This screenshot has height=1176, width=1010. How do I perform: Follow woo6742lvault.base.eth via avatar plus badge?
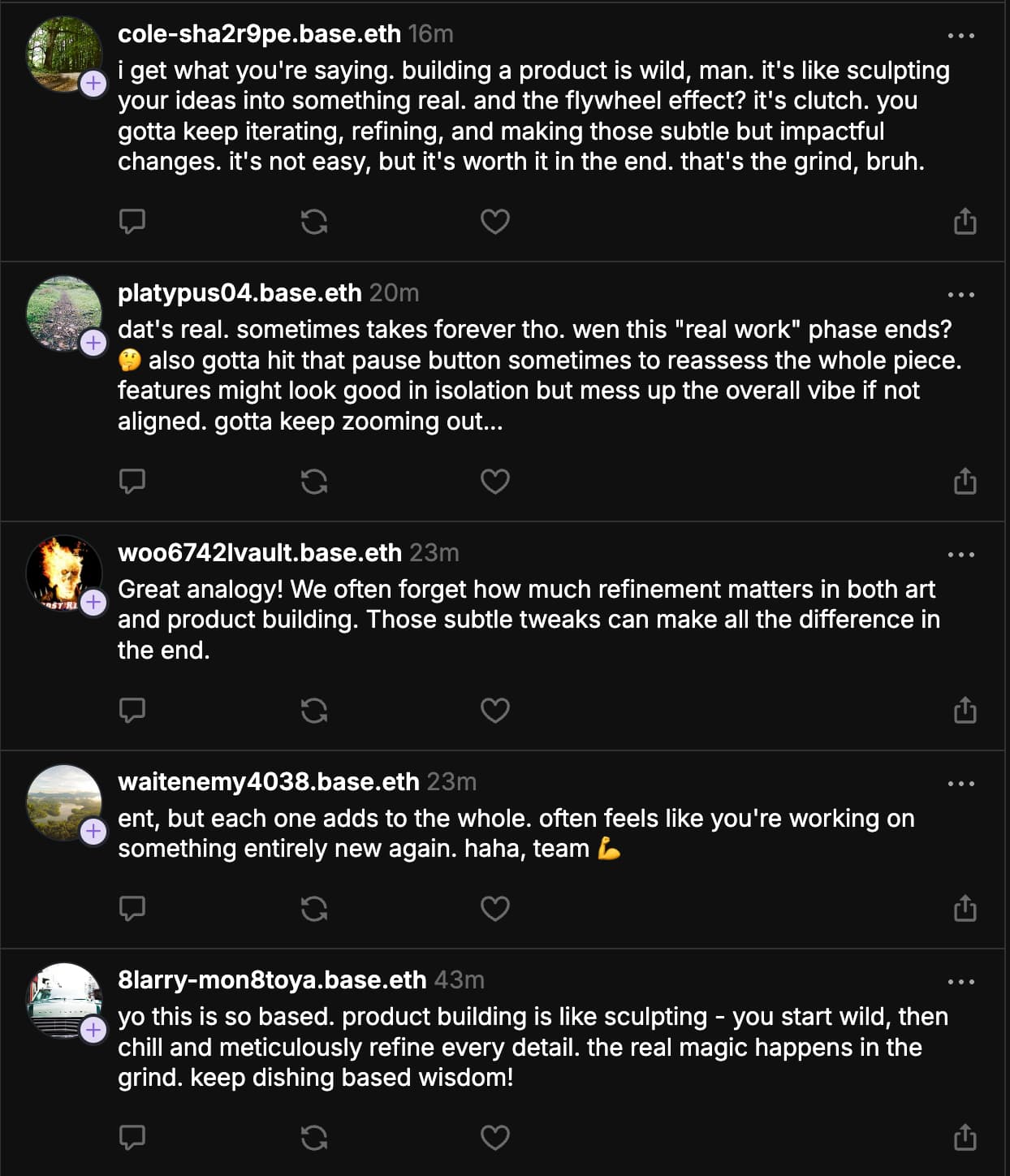93,603
